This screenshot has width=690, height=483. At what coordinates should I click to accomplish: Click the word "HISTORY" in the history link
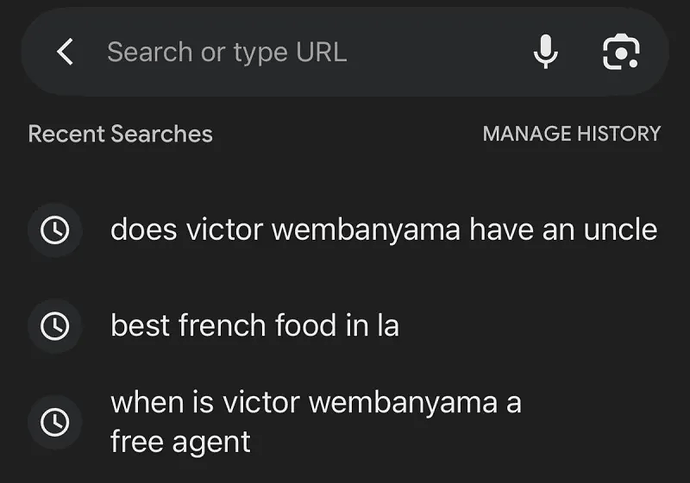point(617,134)
